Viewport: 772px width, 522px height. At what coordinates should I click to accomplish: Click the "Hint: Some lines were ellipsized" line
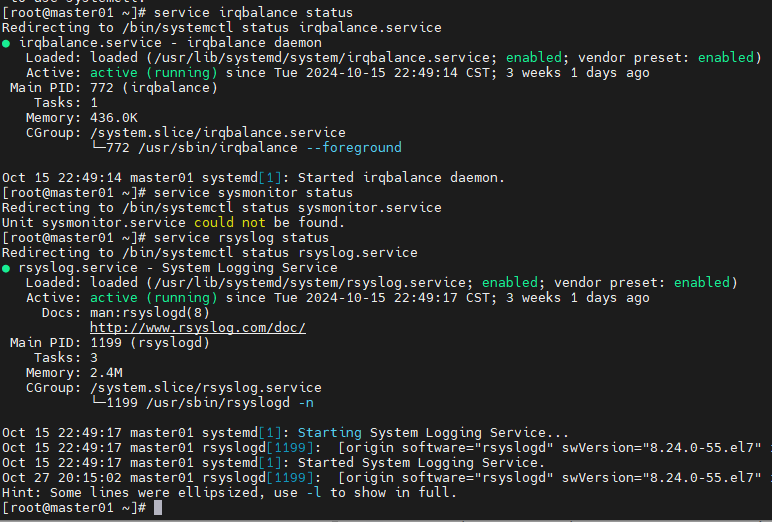point(229,493)
